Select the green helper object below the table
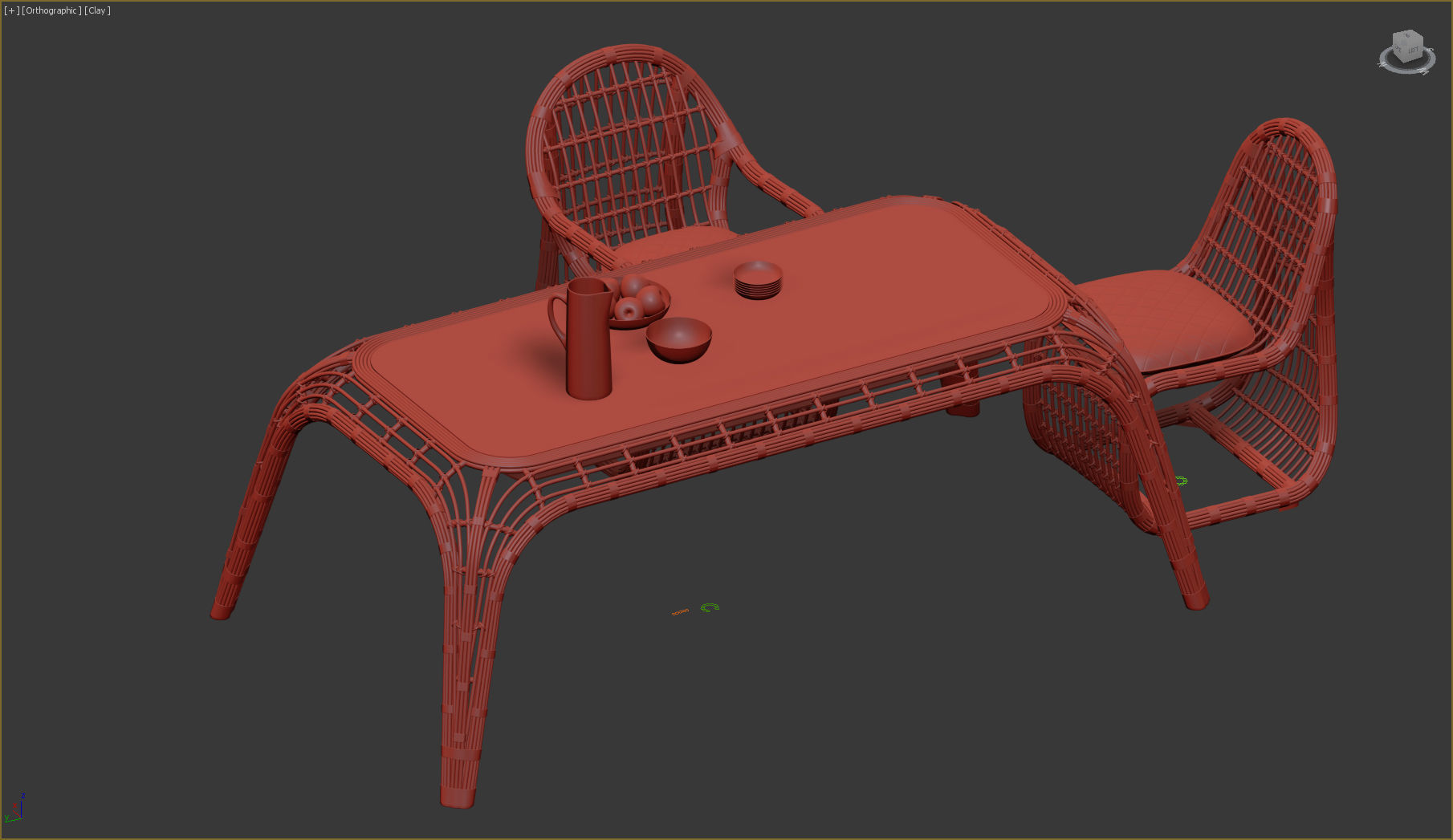This screenshot has width=1453, height=840. pos(710,608)
